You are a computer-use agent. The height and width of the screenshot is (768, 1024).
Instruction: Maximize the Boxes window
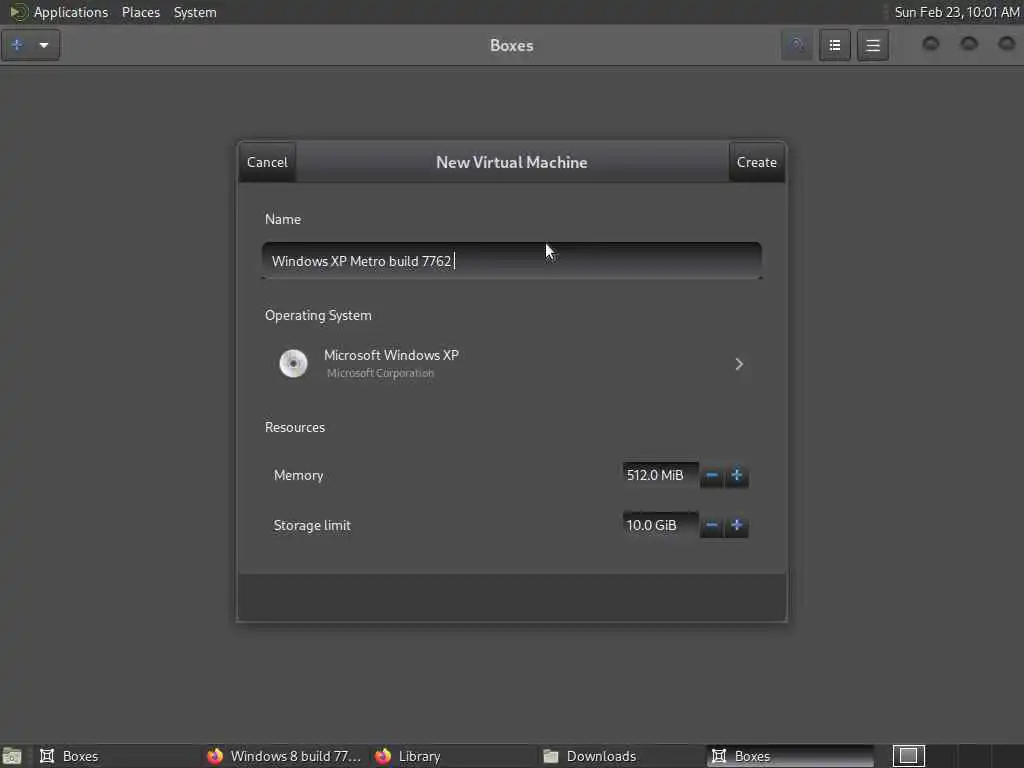[969, 44]
